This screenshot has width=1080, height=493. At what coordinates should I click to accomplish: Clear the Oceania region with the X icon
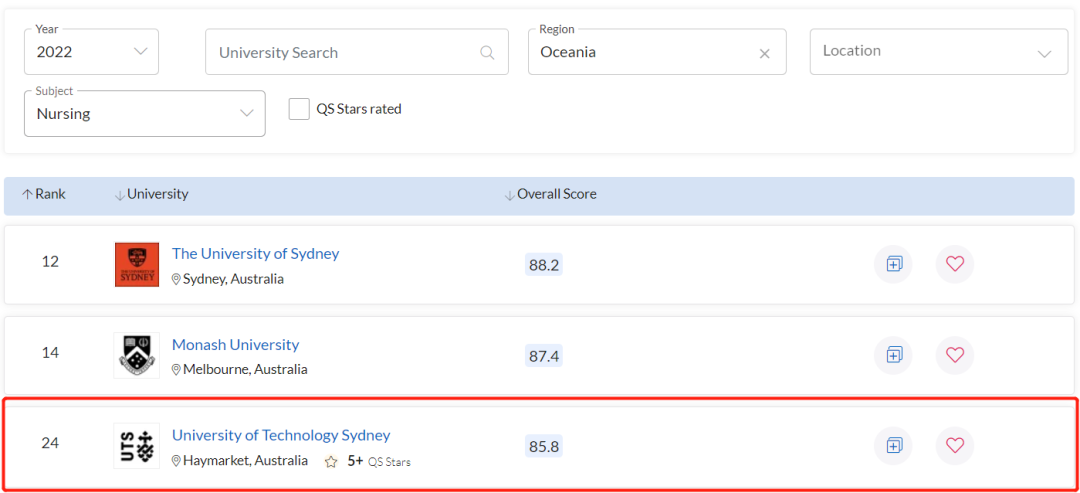(x=764, y=54)
